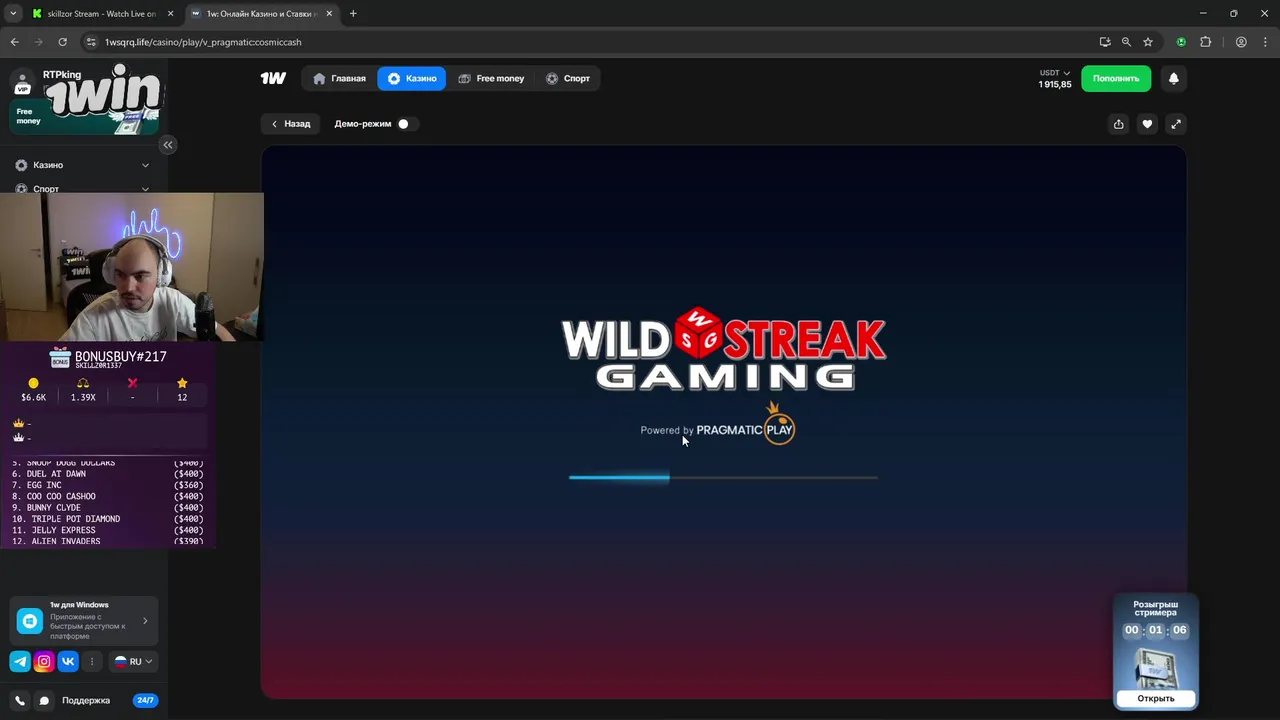Select Казино in top navigation
The width and height of the screenshot is (1280, 720).
(412, 78)
